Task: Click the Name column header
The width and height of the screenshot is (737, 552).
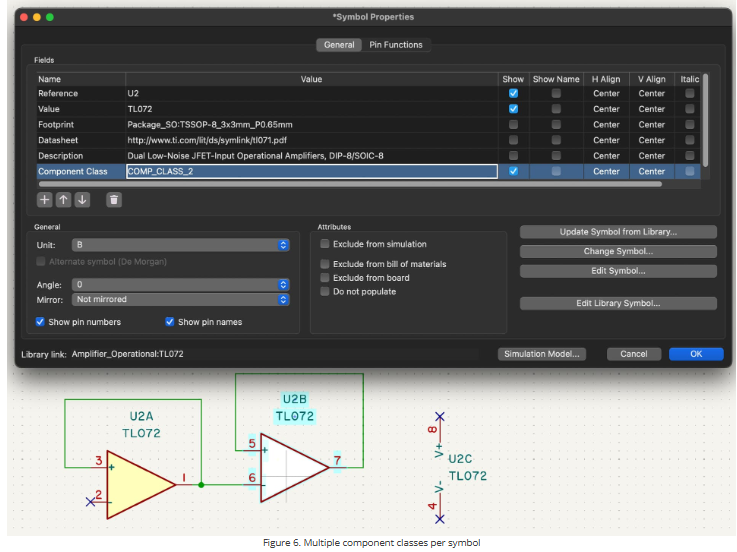Action: pyautogui.click(x=81, y=79)
